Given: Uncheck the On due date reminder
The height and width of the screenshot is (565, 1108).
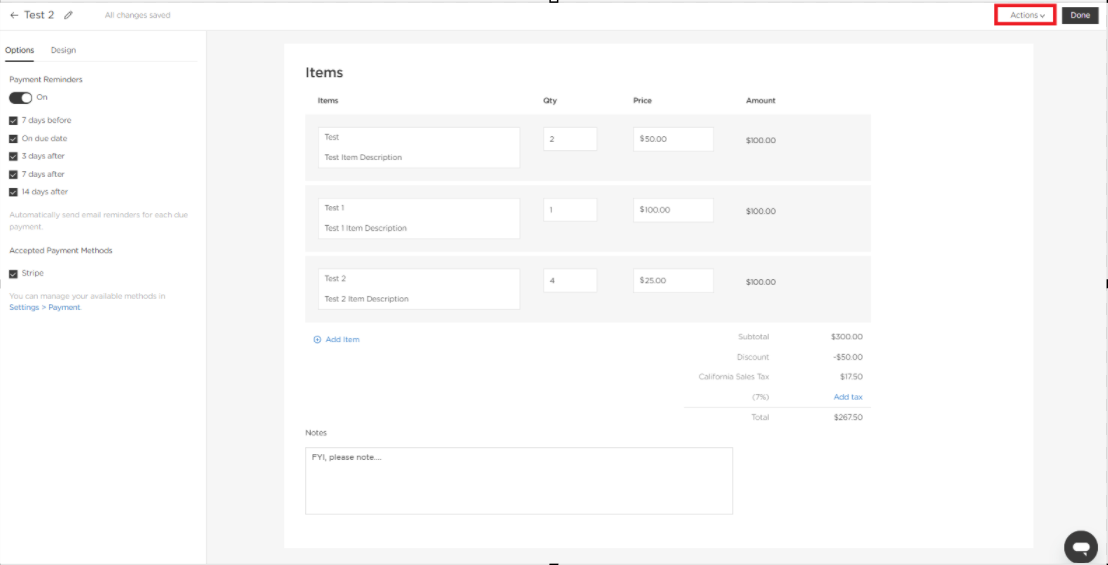Looking at the screenshot, I should (13, 138).
